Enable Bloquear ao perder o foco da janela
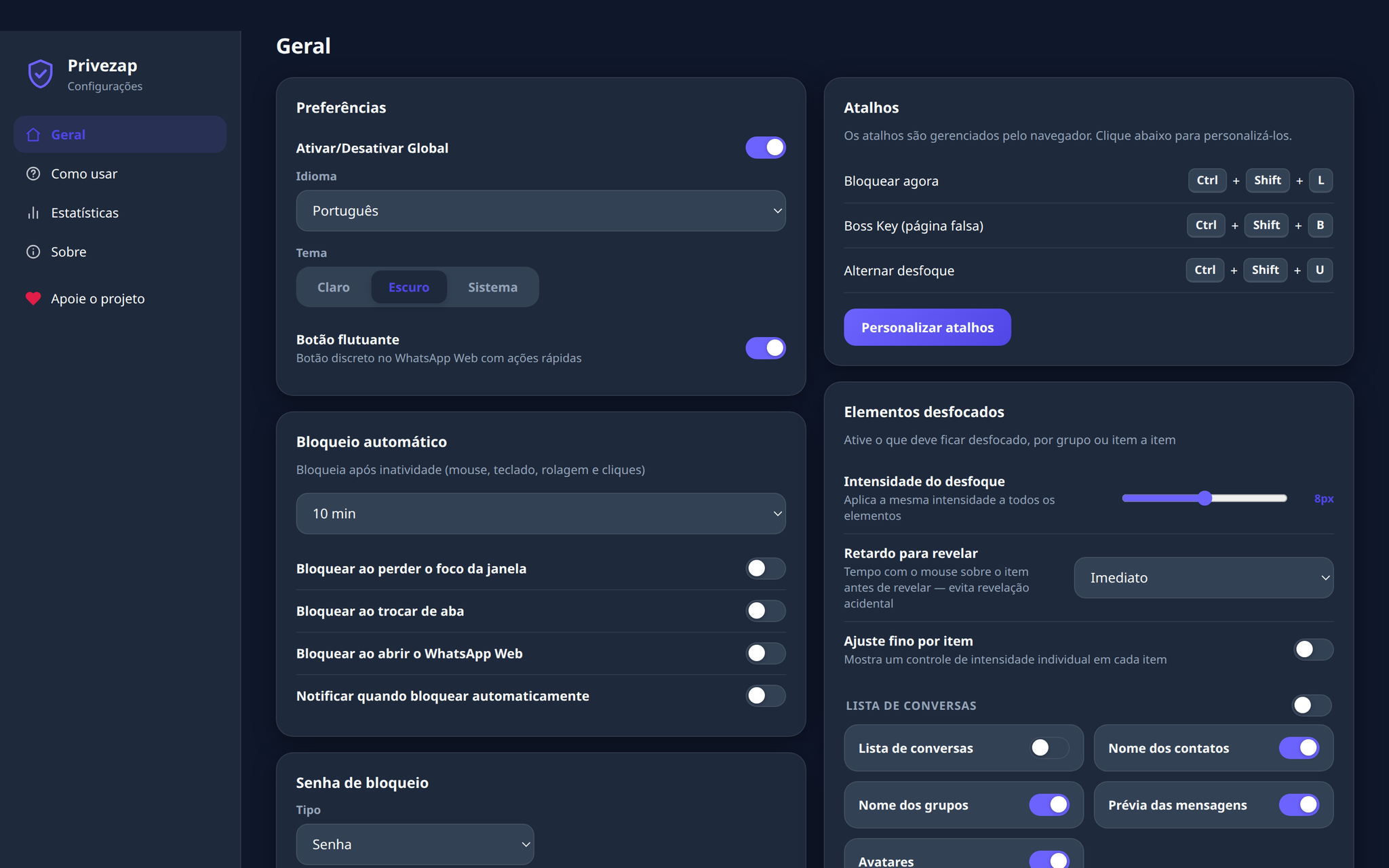This screenshot has height=868, width=1389. point(766,568)
